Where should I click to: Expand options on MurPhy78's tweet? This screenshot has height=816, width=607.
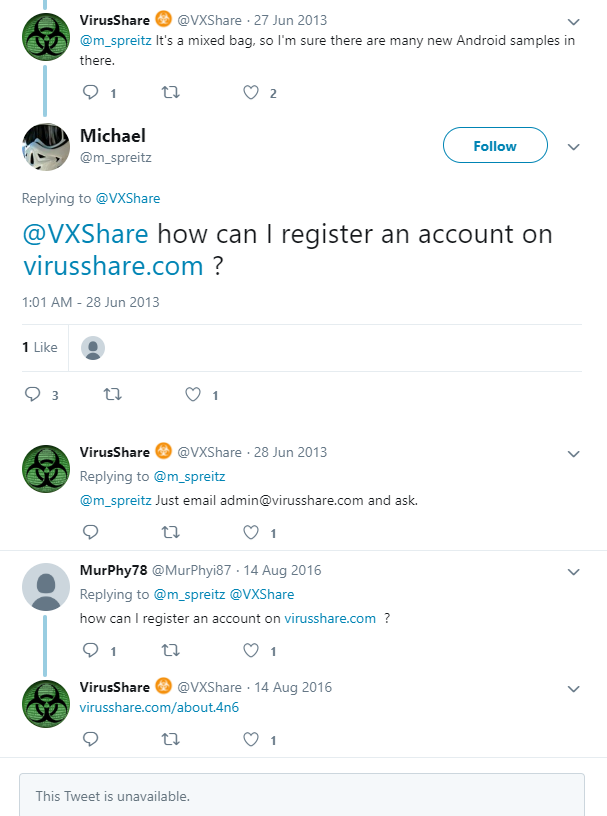[574, 571]
